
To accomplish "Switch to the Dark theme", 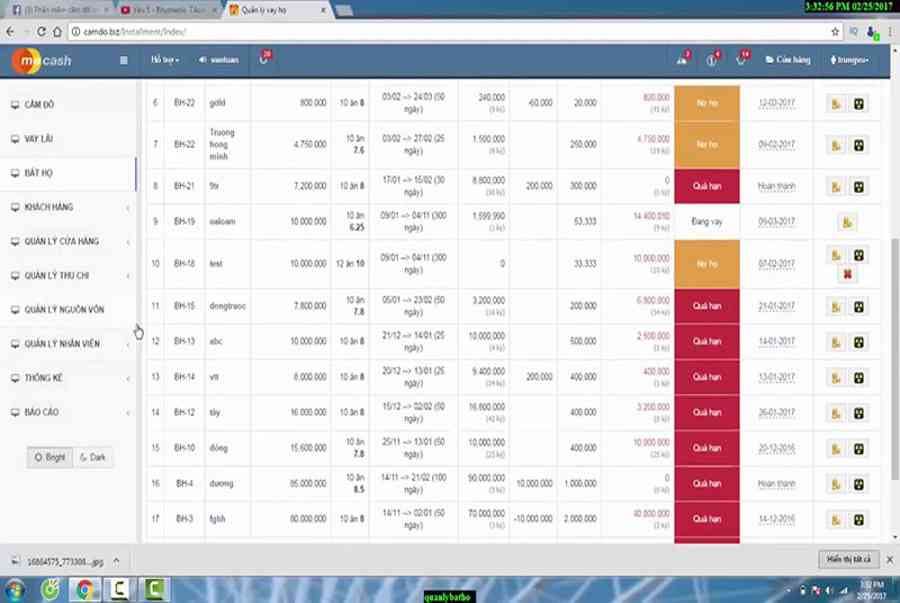I will coord(92,457).
